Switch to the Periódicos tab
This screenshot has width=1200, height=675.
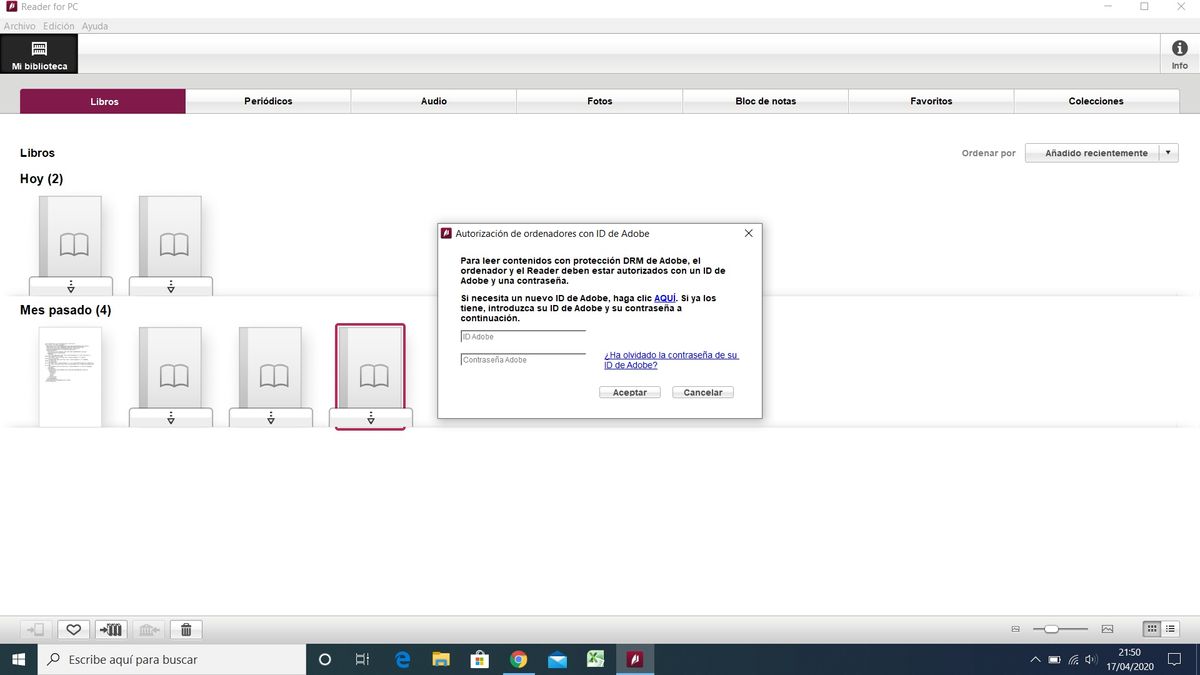click(268, 101)
